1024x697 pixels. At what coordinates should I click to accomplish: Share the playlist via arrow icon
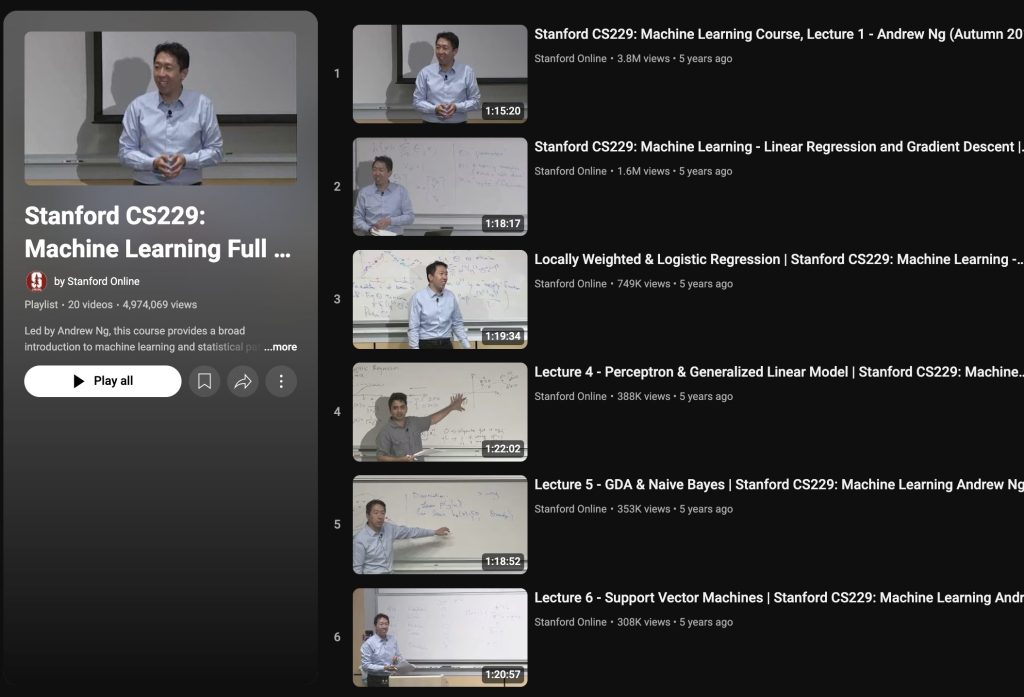[x=243, y=381]
